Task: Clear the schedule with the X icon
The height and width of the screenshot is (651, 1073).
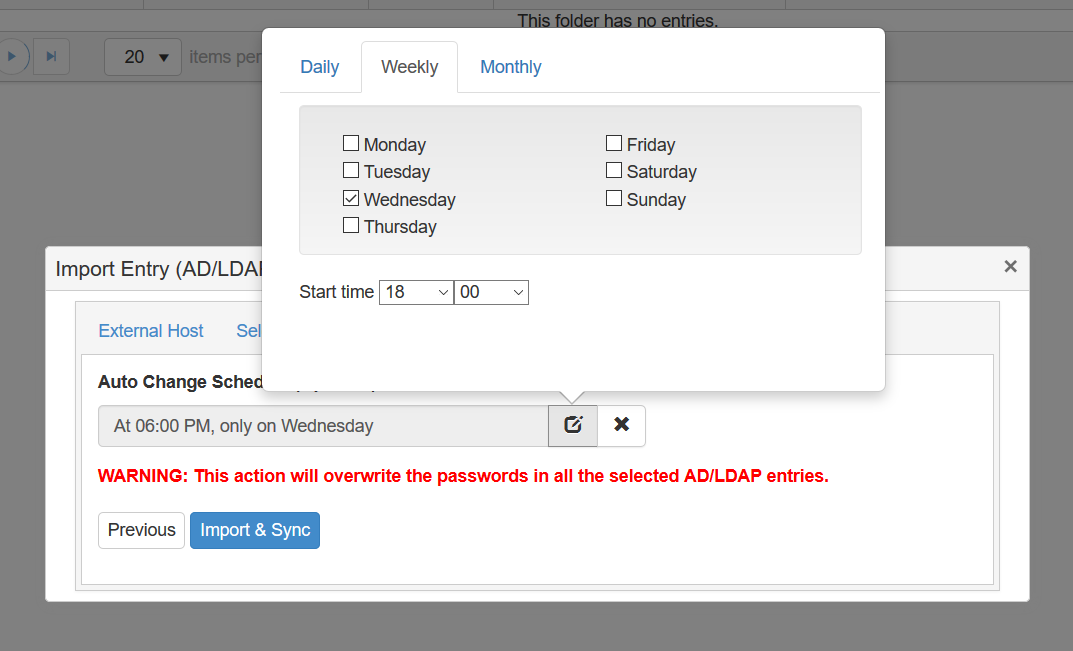Action: click(x=621, y=426)
